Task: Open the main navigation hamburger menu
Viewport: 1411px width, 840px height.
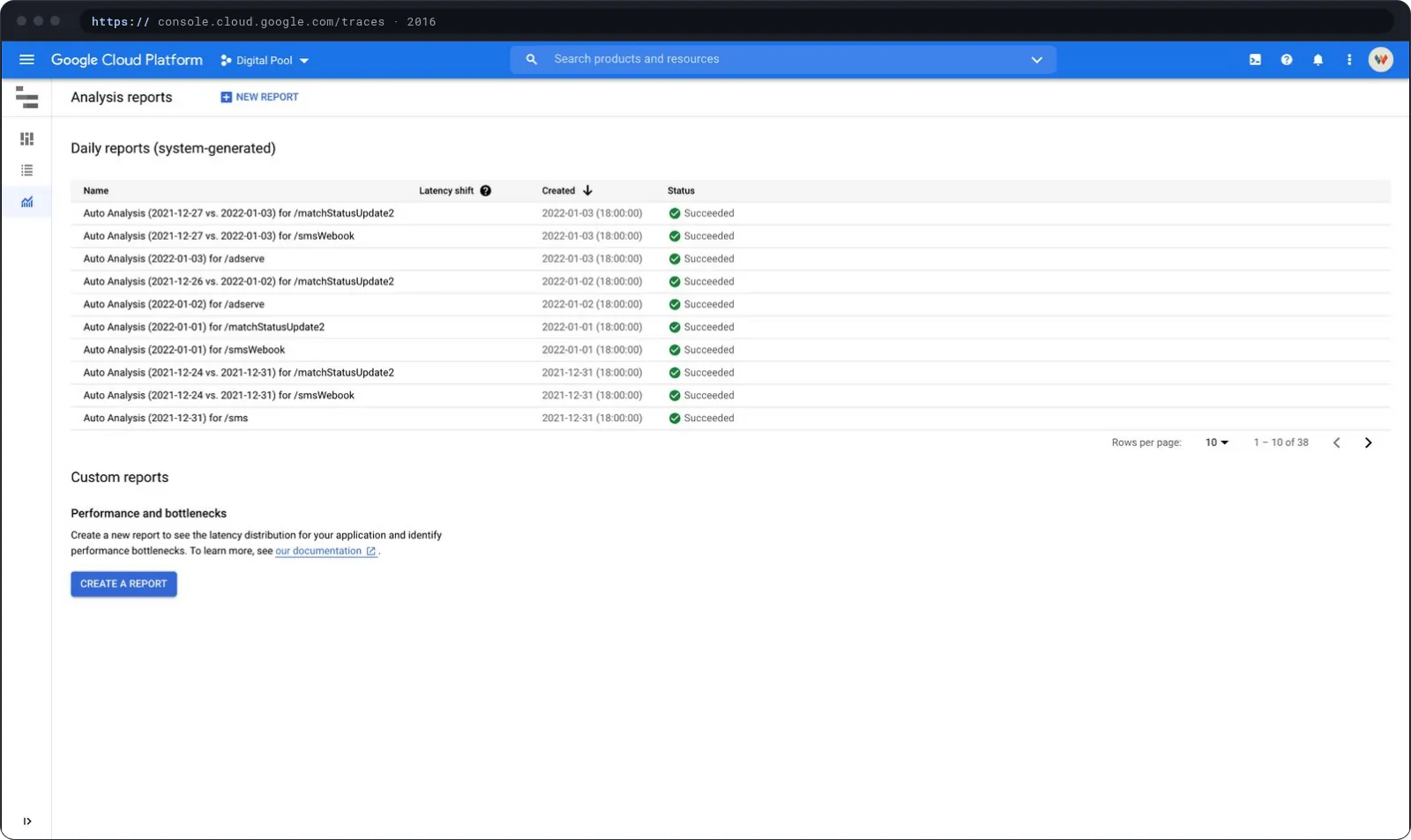Action: [26, 60]
